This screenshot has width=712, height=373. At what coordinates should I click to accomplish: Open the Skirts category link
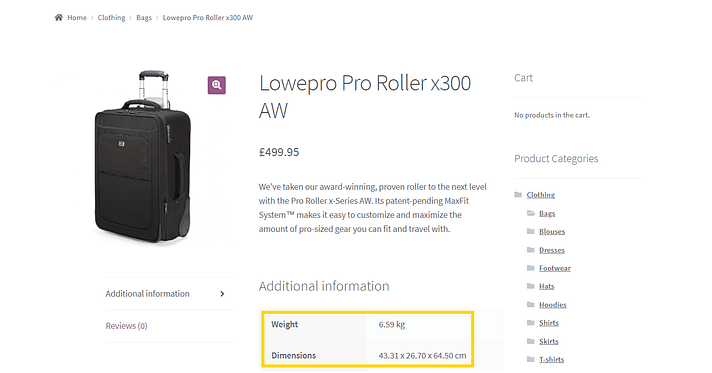coord(549,341)
